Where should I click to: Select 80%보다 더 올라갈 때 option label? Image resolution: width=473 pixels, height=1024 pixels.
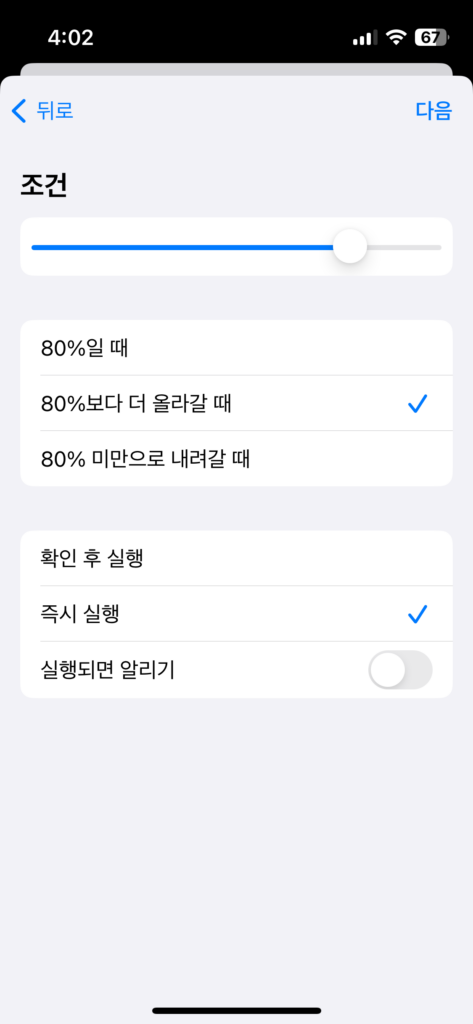coord(136,404)
